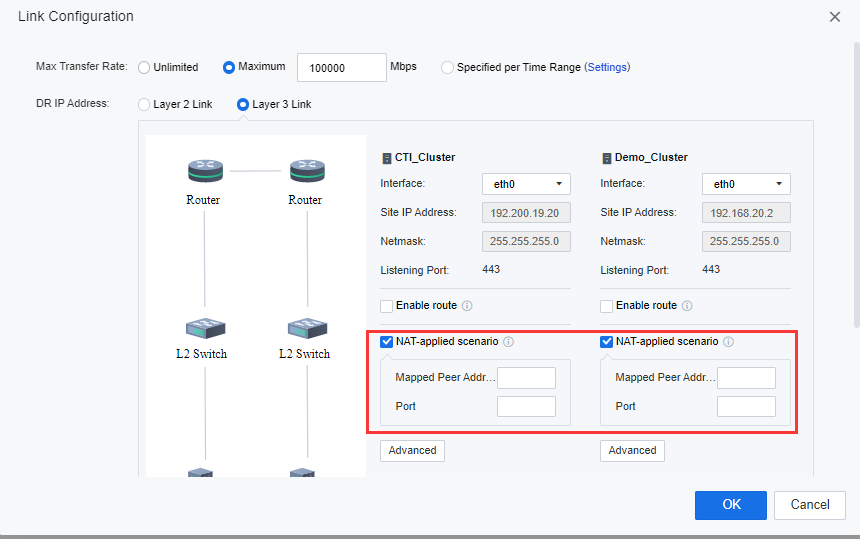
Task: Select the Unlimited transfer rate option
Action: [144, 68]
